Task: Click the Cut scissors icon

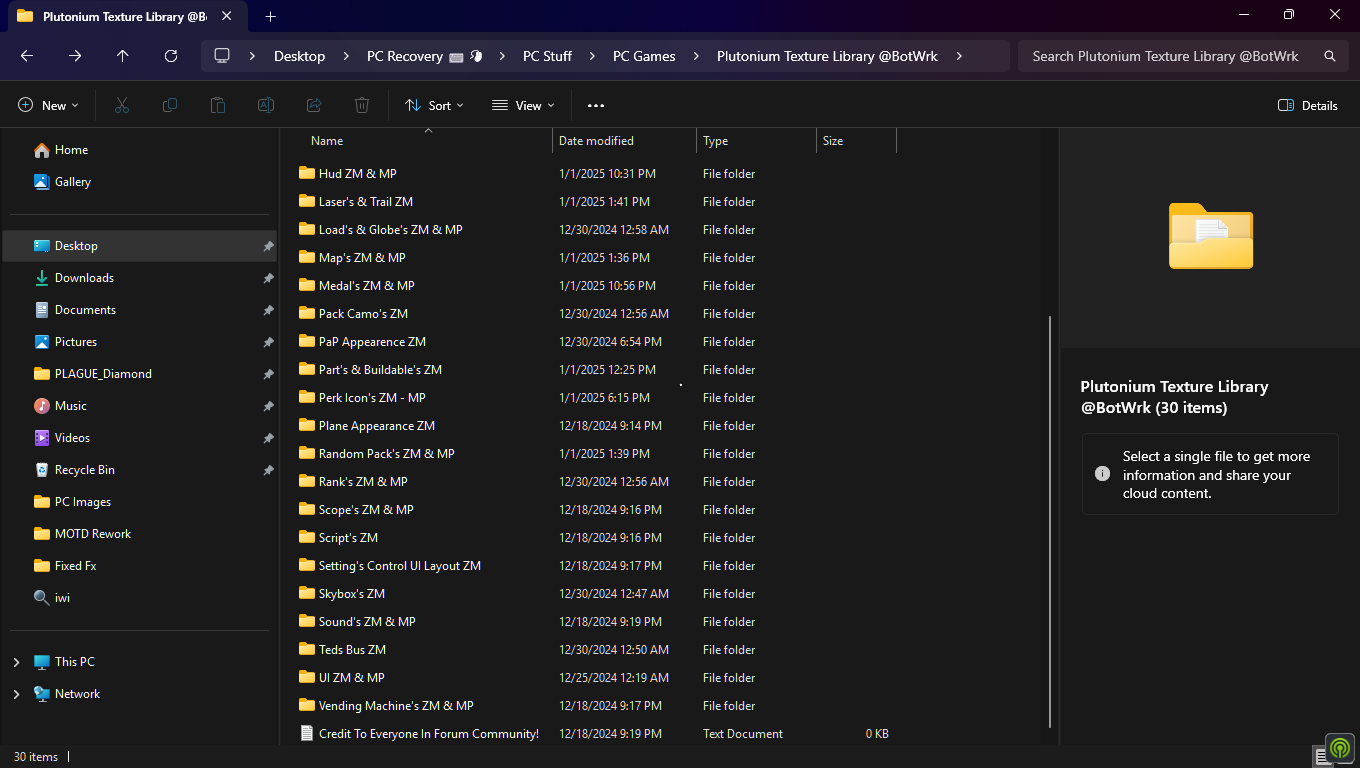Action: (x=122, y=105)
